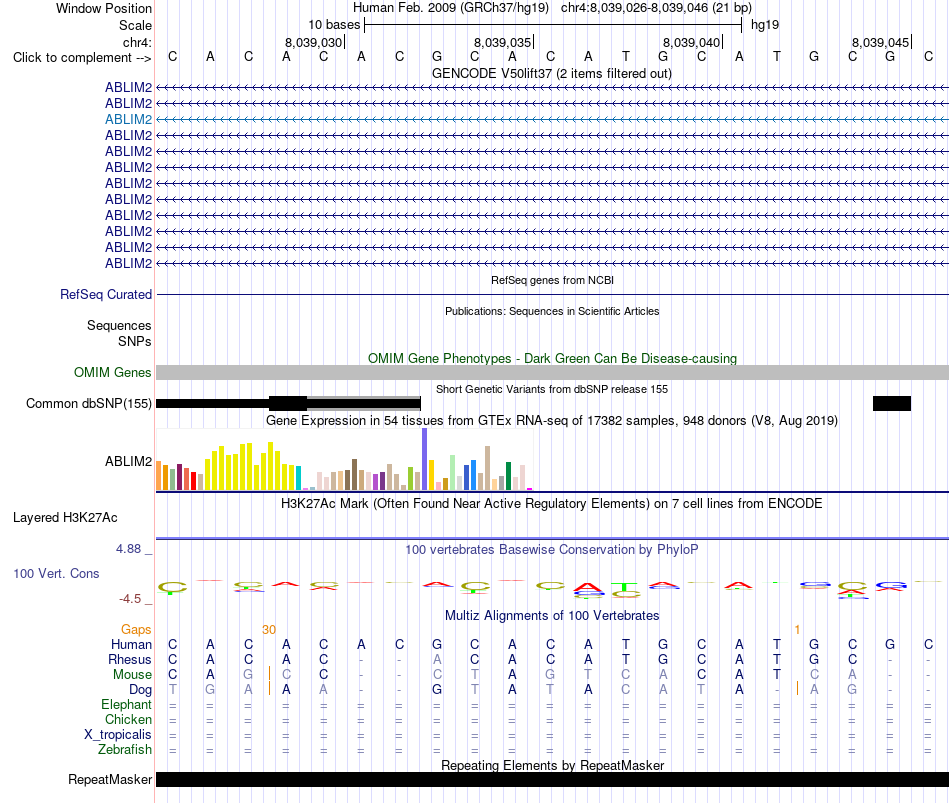This screenshot has height=803, width=950.
Task: Select the Chicken alignment row label
Action: point(128,719)
